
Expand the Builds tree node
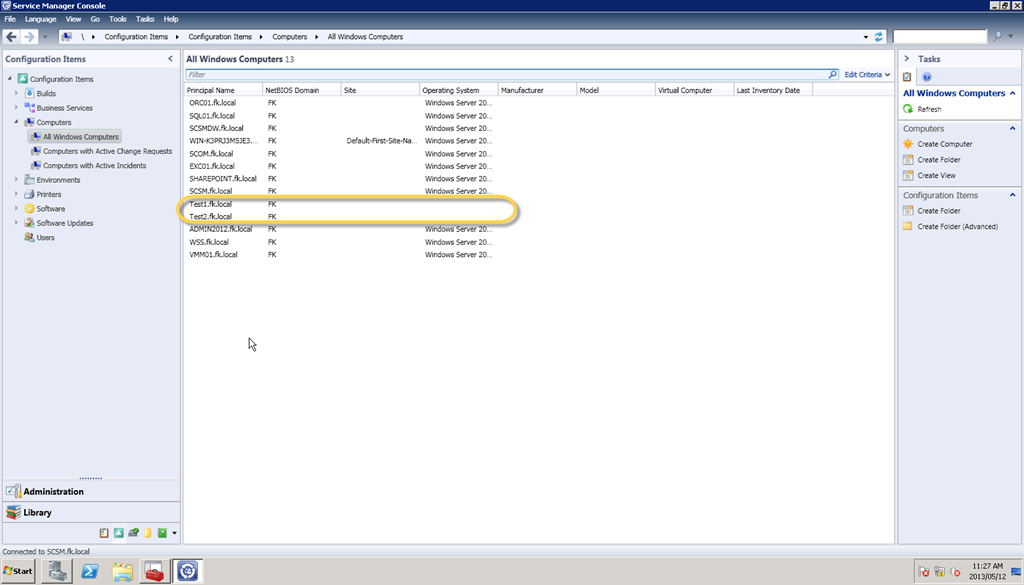16,94
